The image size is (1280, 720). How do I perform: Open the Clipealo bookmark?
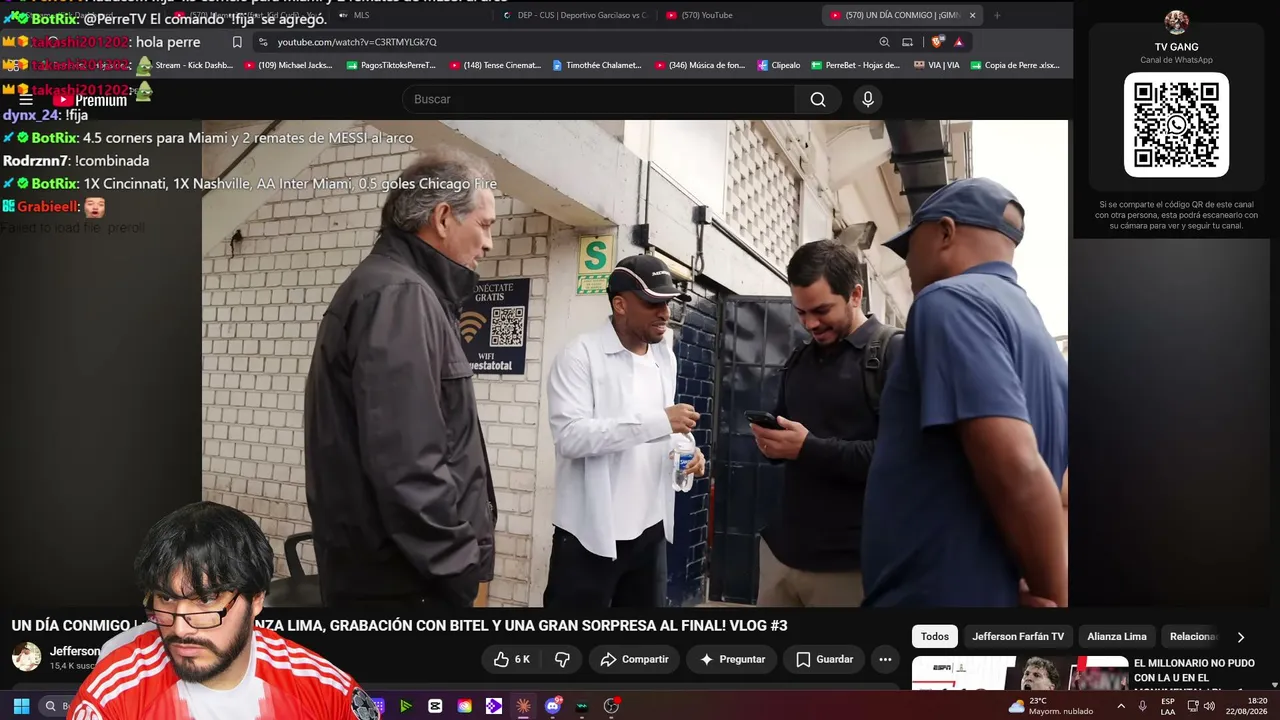pos(779,66)
